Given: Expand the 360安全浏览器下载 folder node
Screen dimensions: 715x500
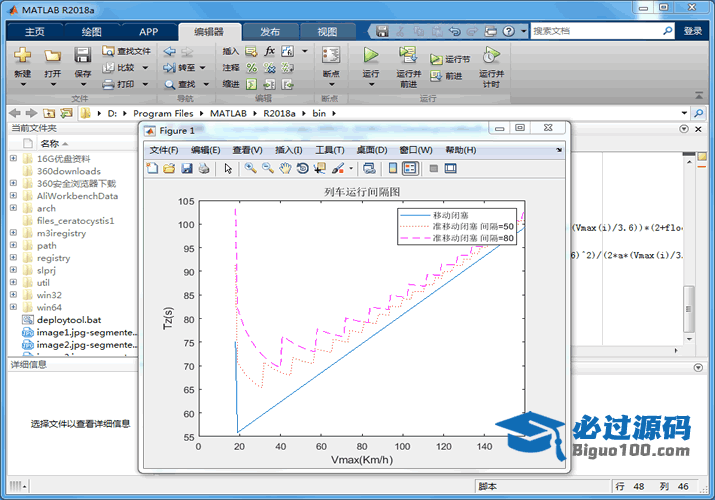Looking at the screenshot, I should click(x=13, y=183).
